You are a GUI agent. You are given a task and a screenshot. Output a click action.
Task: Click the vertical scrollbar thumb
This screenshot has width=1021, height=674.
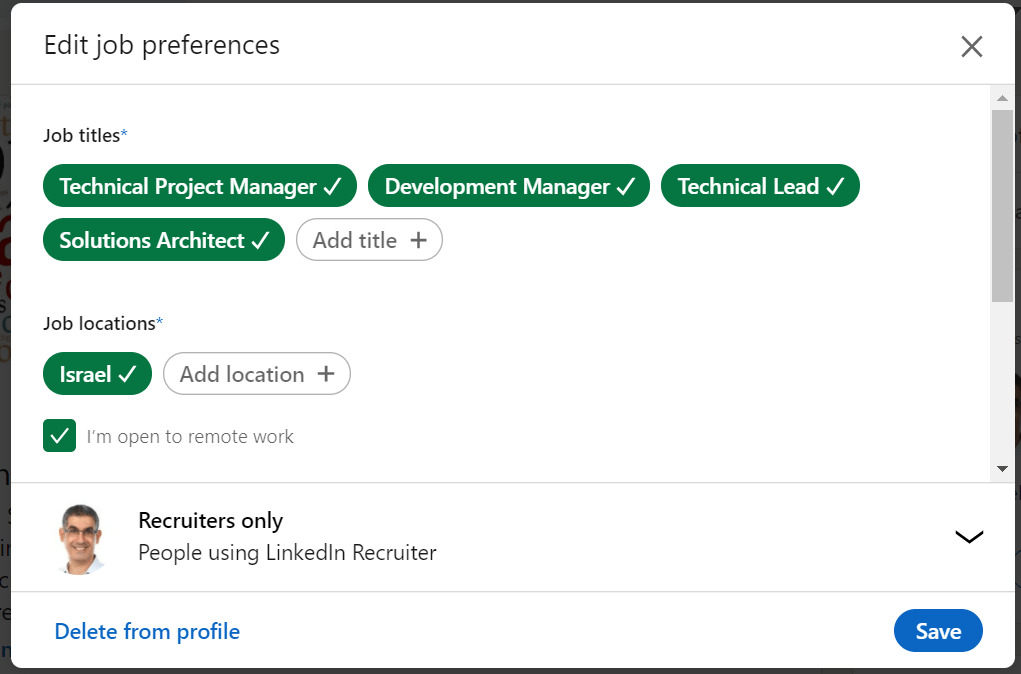(x=1002, y=205)
